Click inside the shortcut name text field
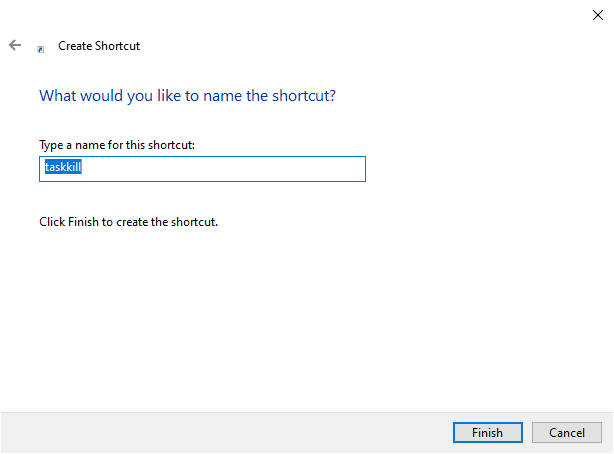 coord(202,169)
